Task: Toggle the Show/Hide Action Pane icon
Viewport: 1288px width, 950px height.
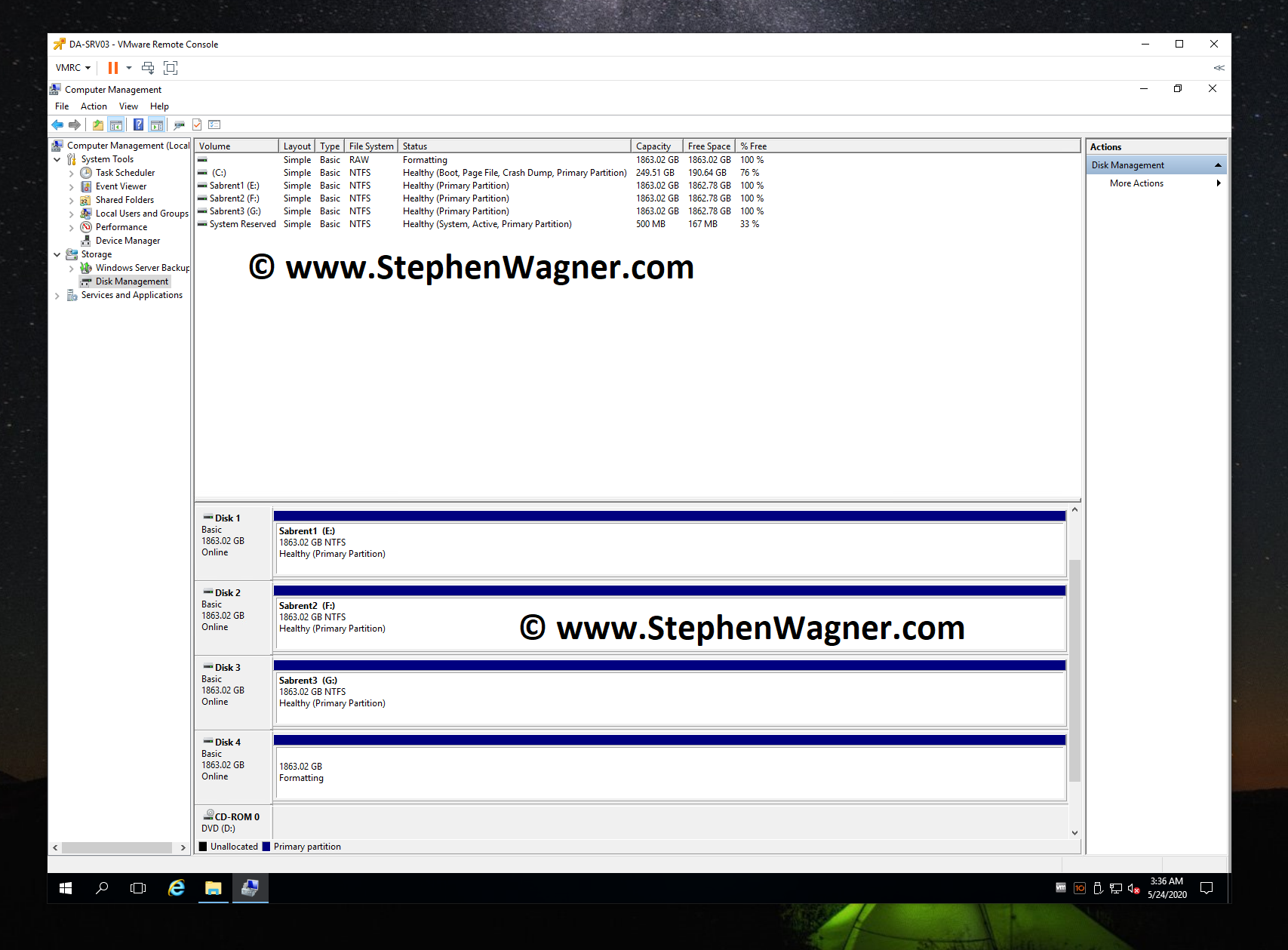Action: (x=157, y=125)
